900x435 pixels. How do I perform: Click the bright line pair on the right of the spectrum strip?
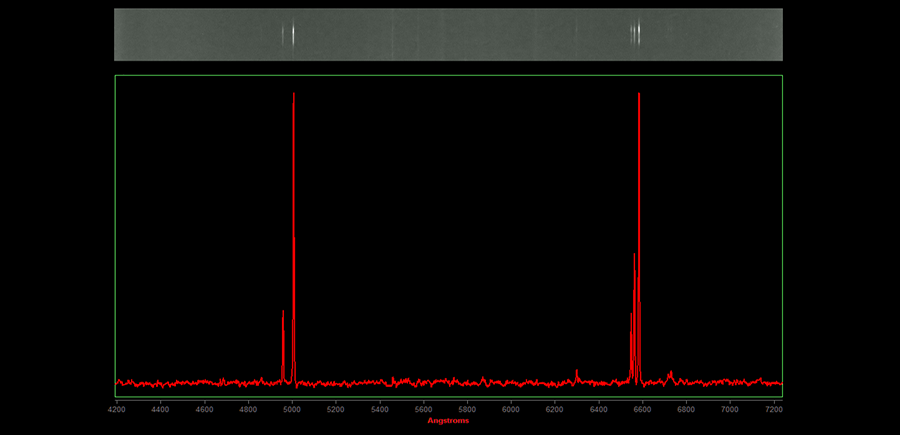[x=636, y=34]
